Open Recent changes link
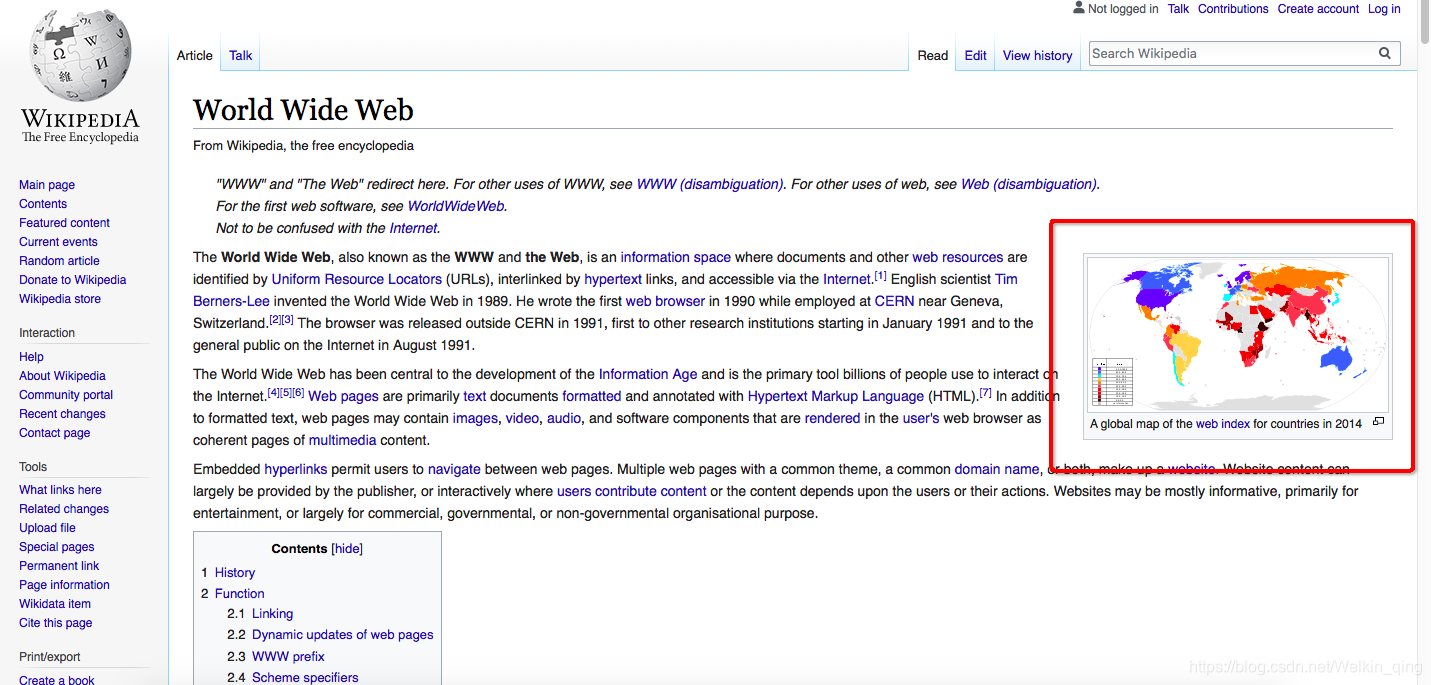The height and width of the screenshot is (685, 1431). coord(62,414)
